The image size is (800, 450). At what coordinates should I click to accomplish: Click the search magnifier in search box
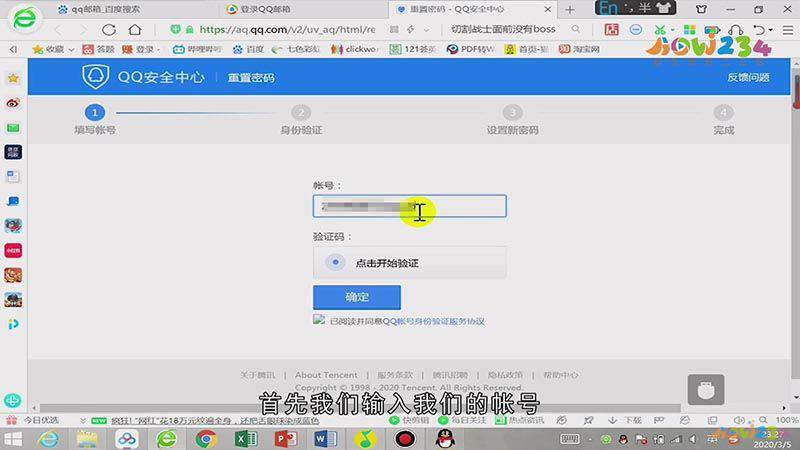point(576,30)
